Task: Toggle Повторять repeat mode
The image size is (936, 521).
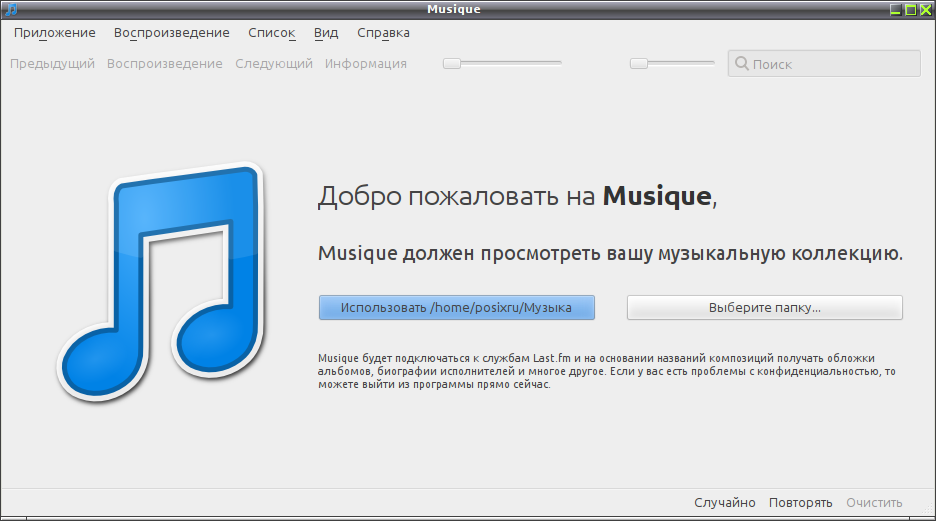Action: pos(800,502)
